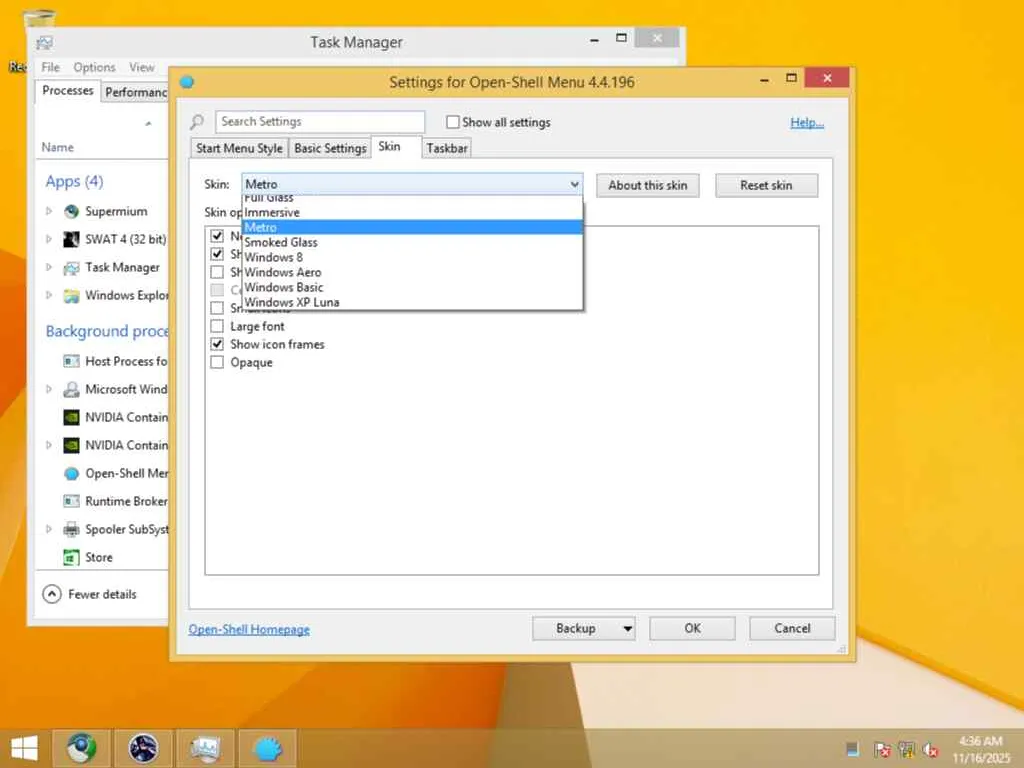Image resolution: width=1024 pixels, height=768 pixels.
Task: Click the Runtime Broker process icon
Action: tap(71, 502)
